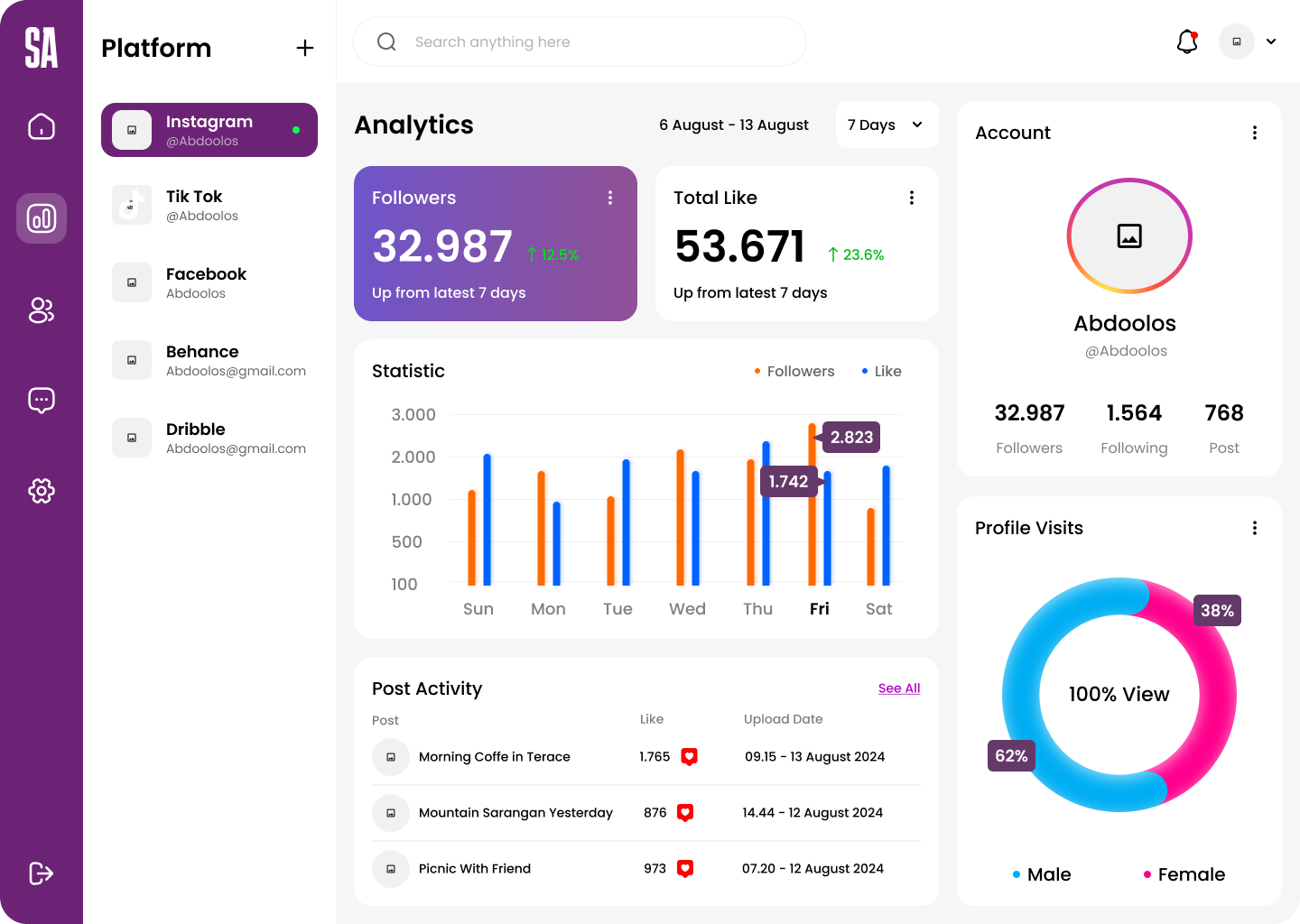The image size is (1300, 924).
Task: Open the Messages chat bubble icon
Action: [x=42, y=401]
